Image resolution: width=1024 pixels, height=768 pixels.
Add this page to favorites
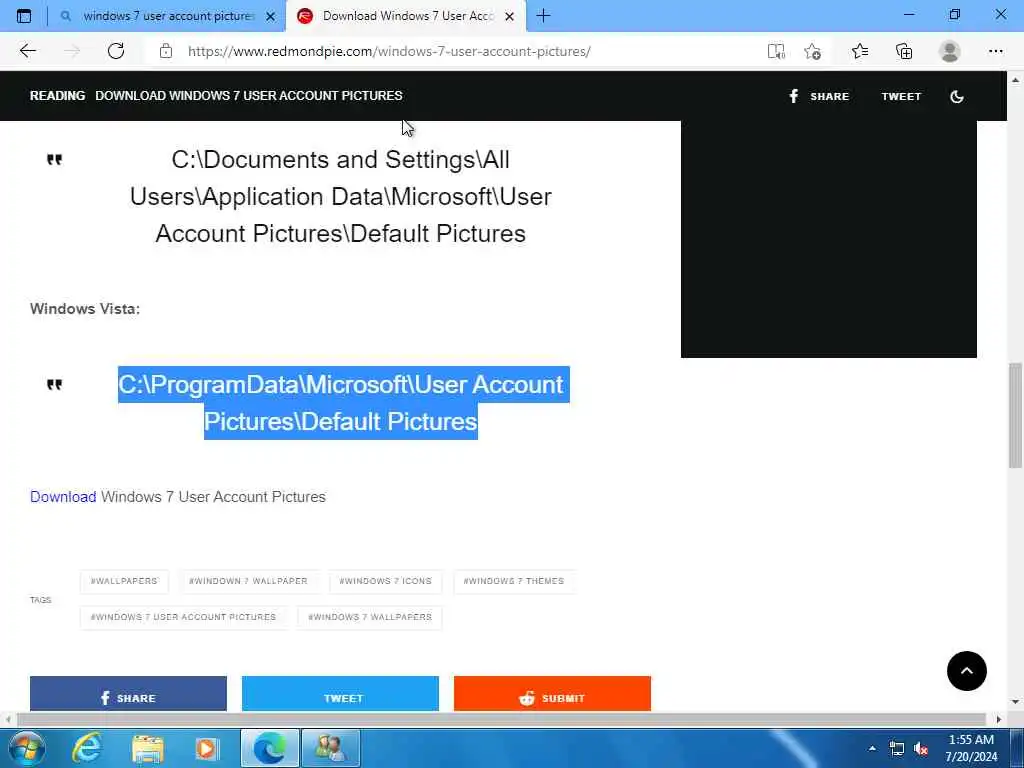pyautogui.click(x=812, y=51)
